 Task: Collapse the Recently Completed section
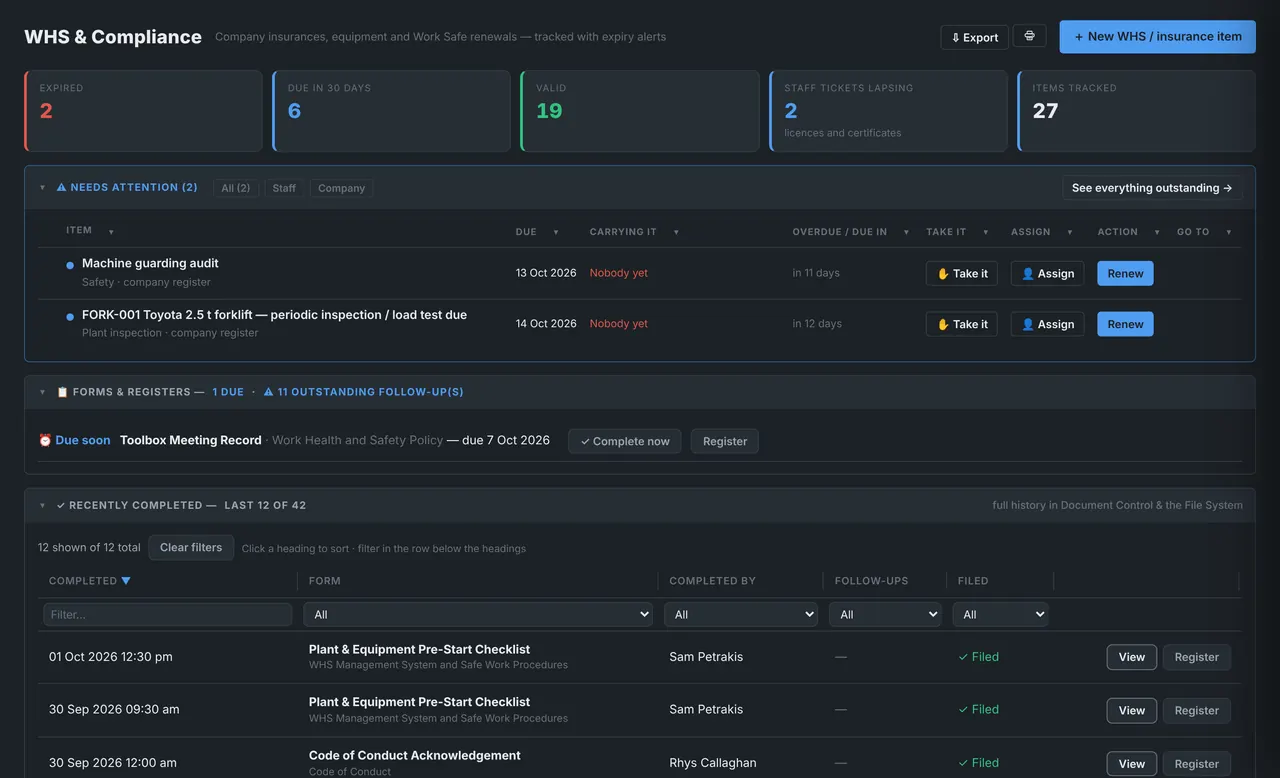coord(42,506)
